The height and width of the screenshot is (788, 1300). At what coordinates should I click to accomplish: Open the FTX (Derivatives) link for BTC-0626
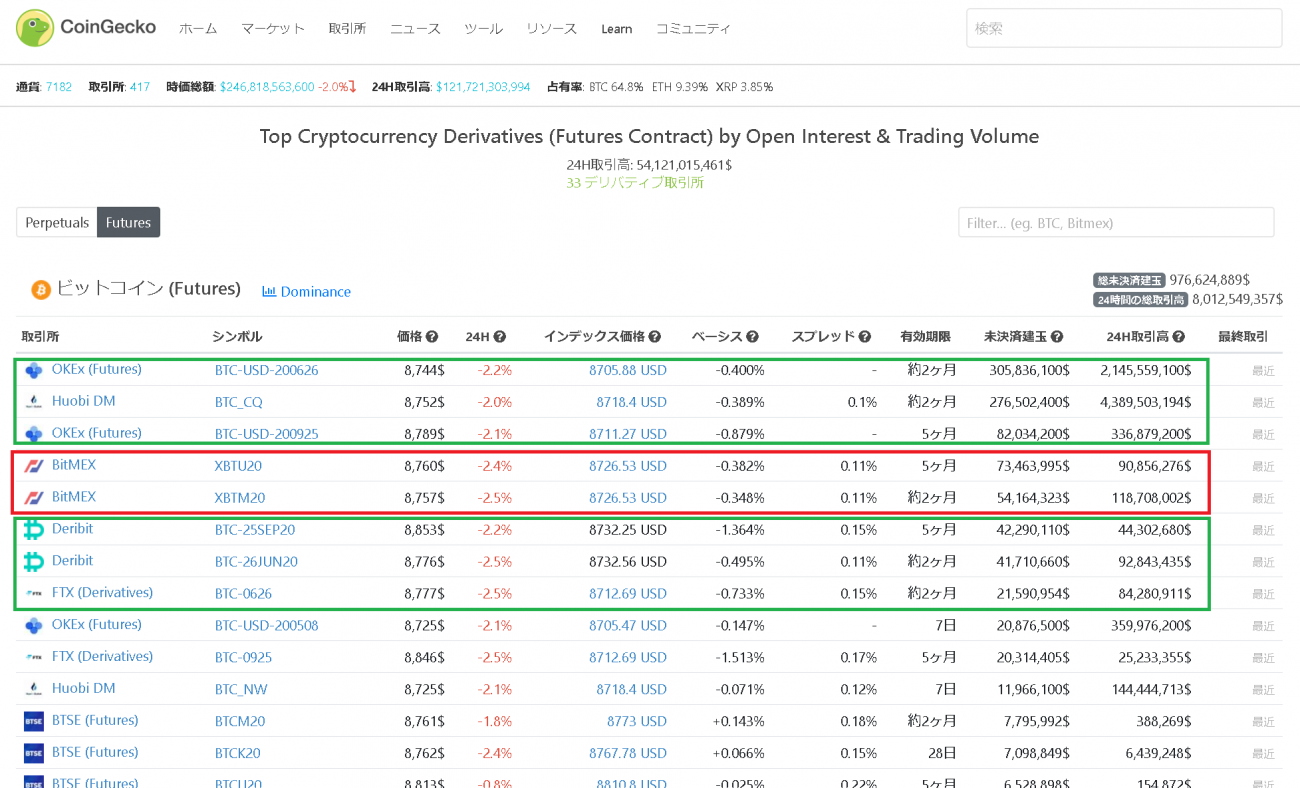click(103, 593)
